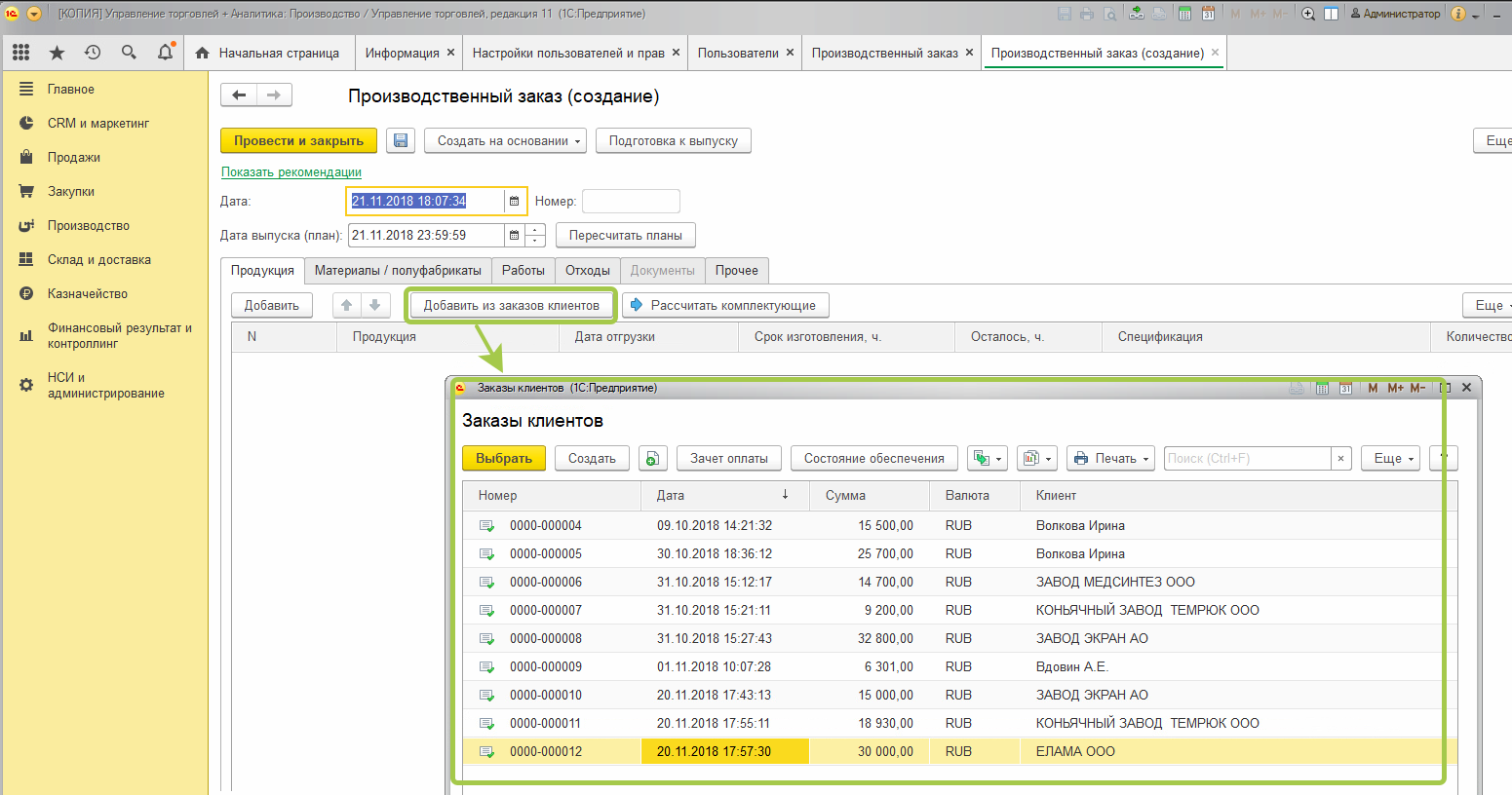Focus the Поиск (Ctrl+F) search field
Image resolution: width=1512 pixels, height=795 pixels.
(x=1247, y=459)
